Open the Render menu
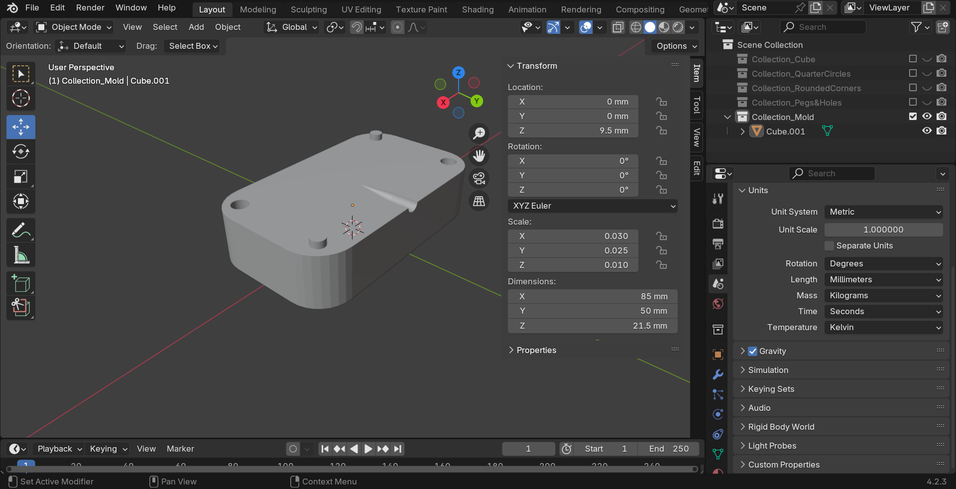The image size is (956, 489). (x=90, y=8)
